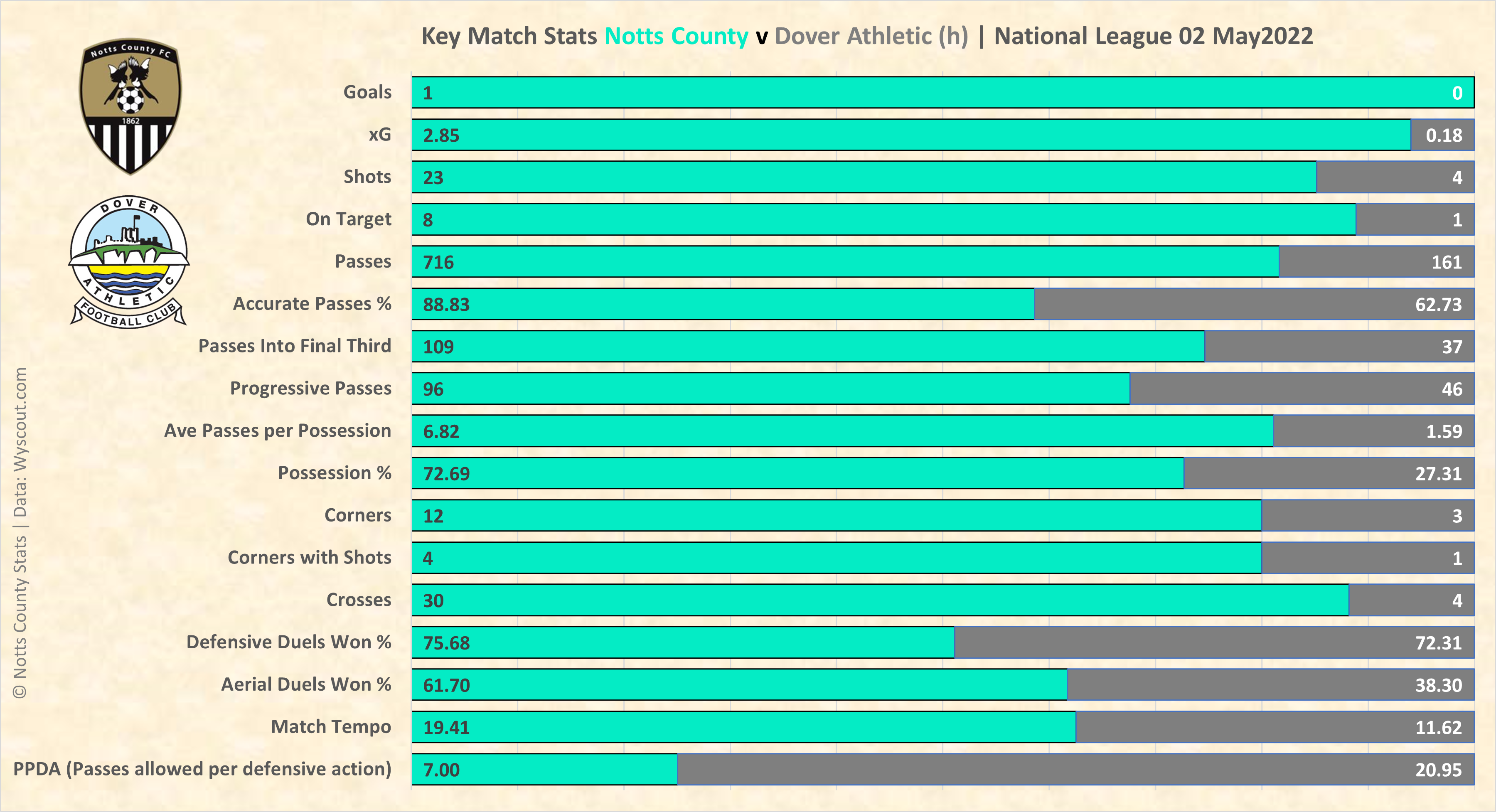Click the grey Dover Athletic (h) title text

pos(871,36)
